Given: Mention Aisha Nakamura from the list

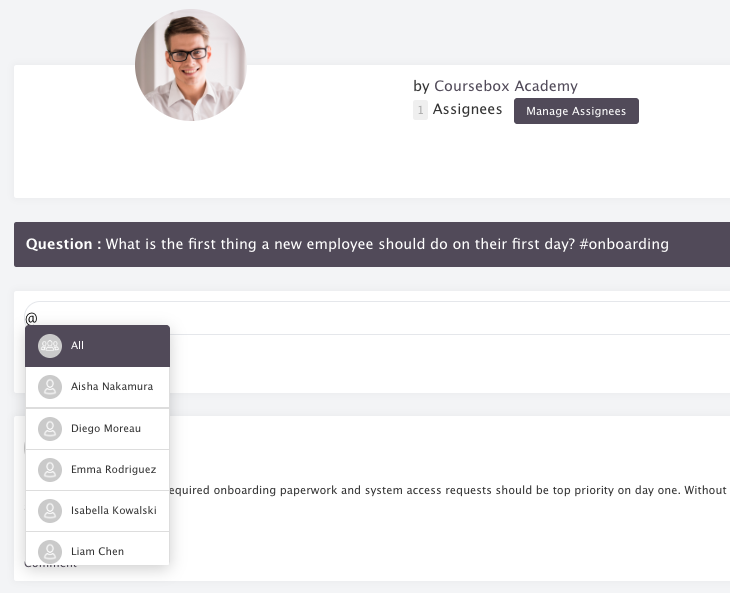Looking at the screenshot, I should pos(97,387).
